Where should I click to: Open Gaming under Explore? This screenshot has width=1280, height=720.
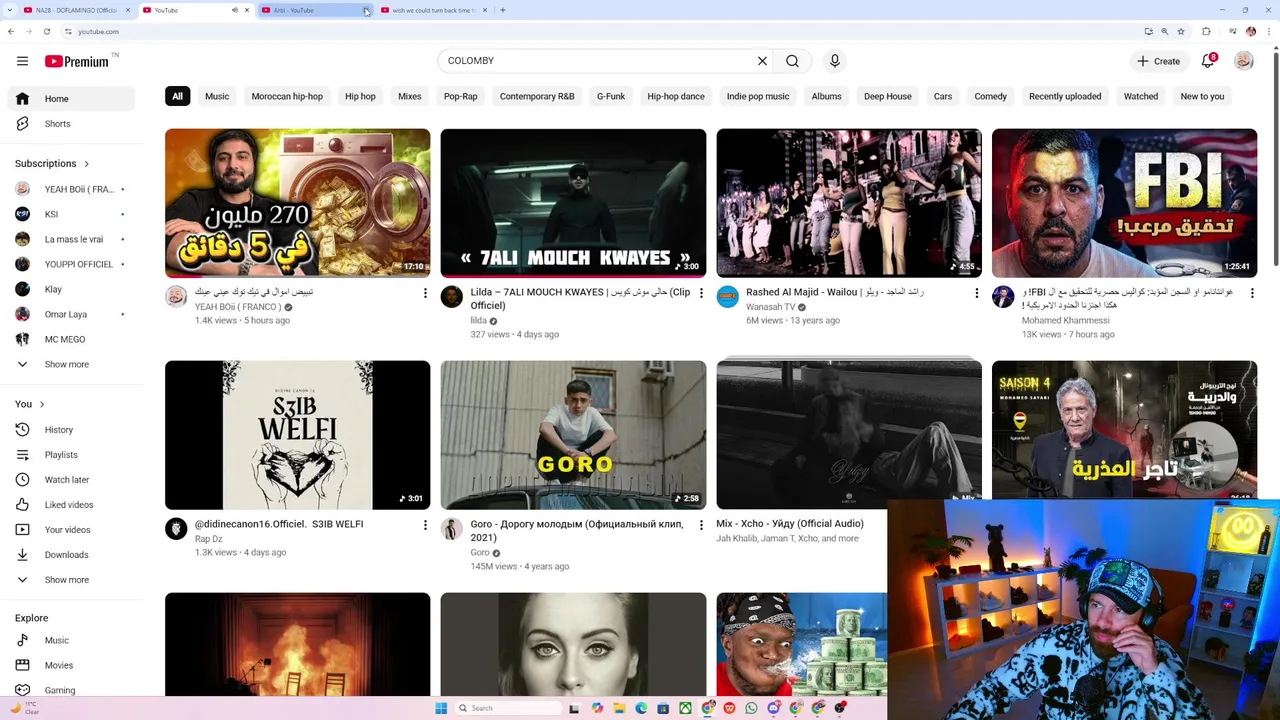71,690
